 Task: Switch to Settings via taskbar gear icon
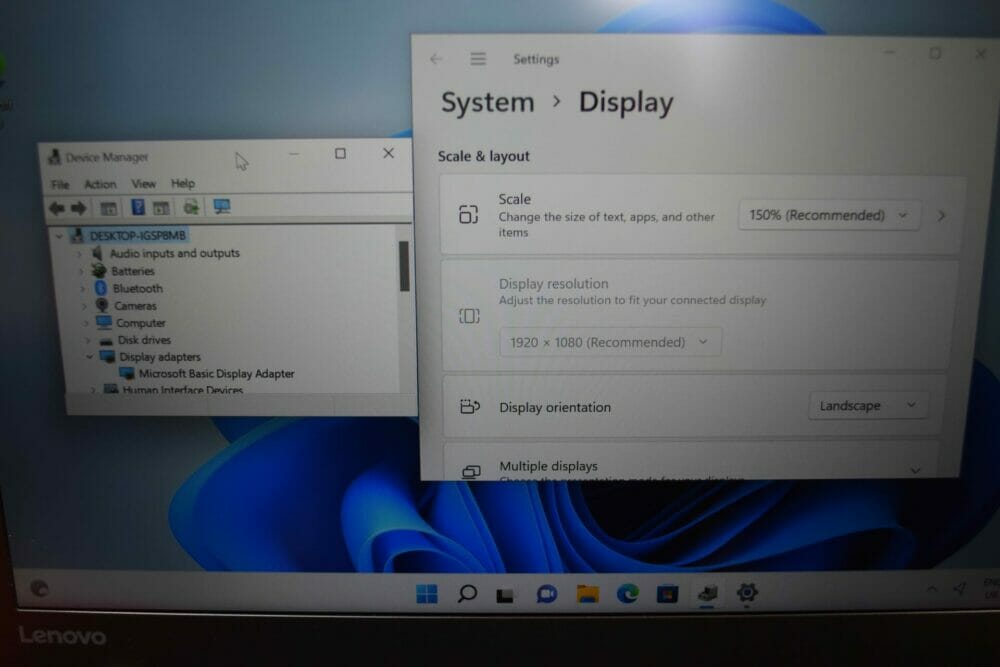[x=747, y=593]
